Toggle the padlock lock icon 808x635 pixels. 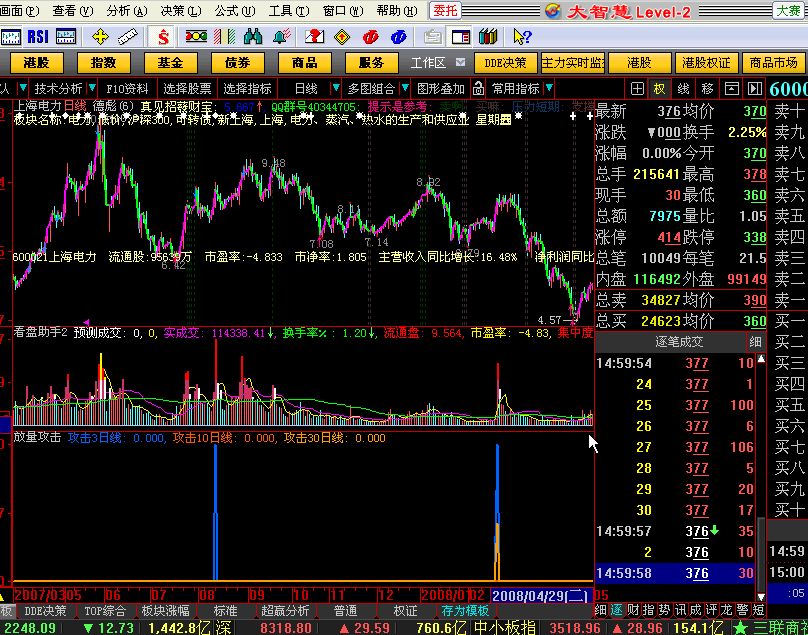pos(478,89)
